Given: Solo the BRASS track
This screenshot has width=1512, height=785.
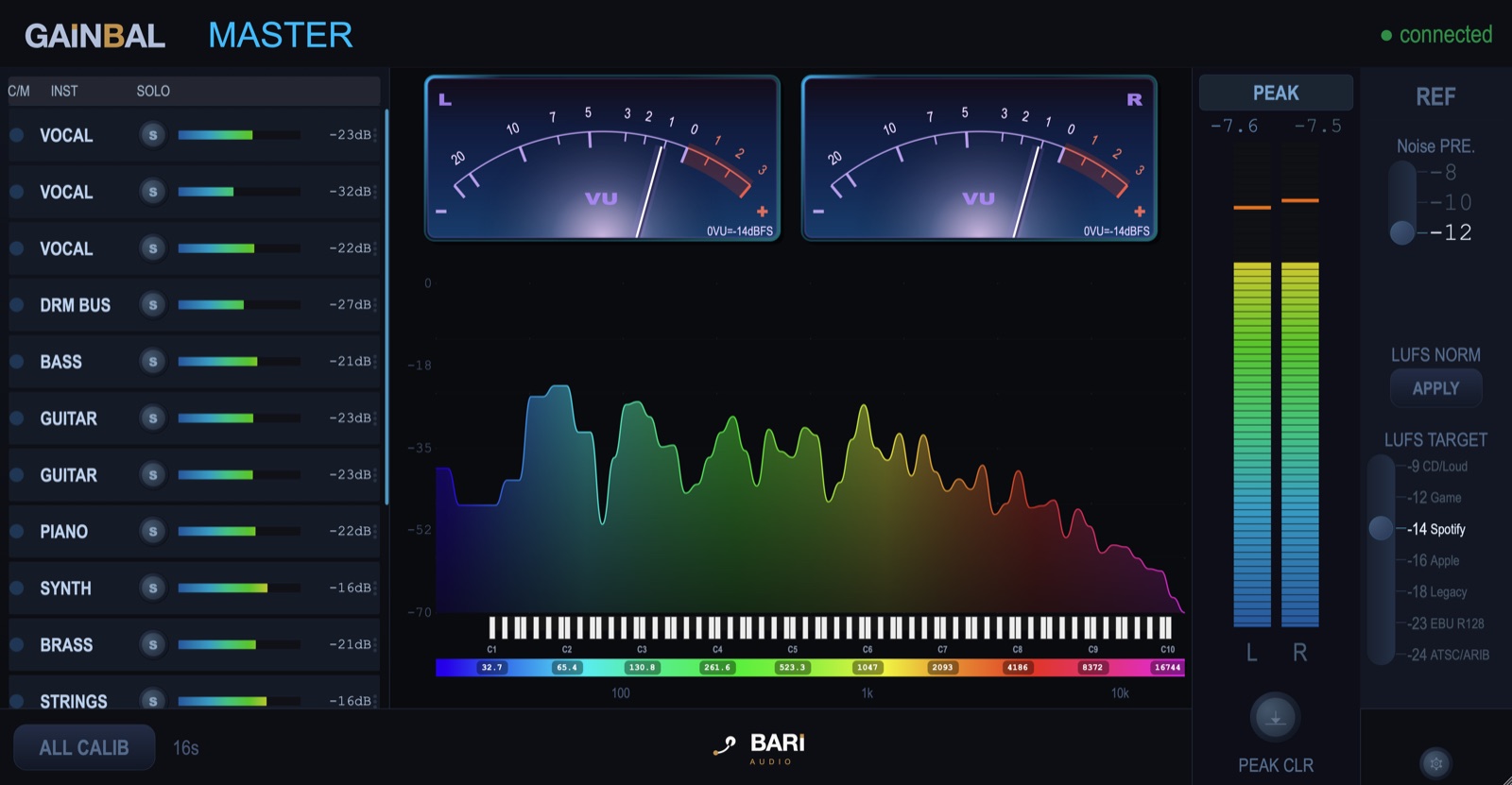Looking at the screenshot, I should point(153,644).
